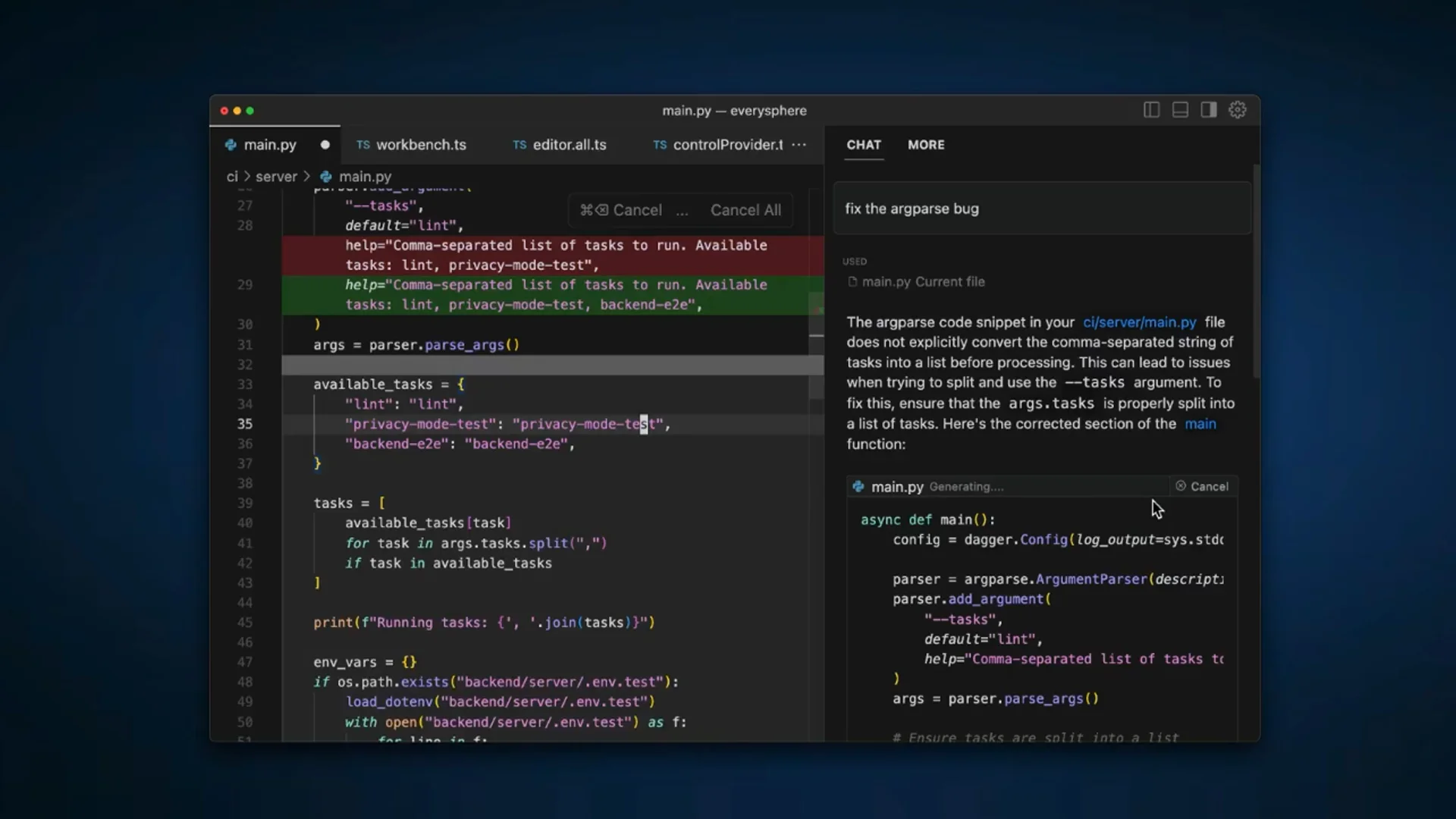Image resolution: width=1456 pixels, height=819 pixels.
Task: Open the ci/server/main.py link in chat
Action: [1139, 322]
